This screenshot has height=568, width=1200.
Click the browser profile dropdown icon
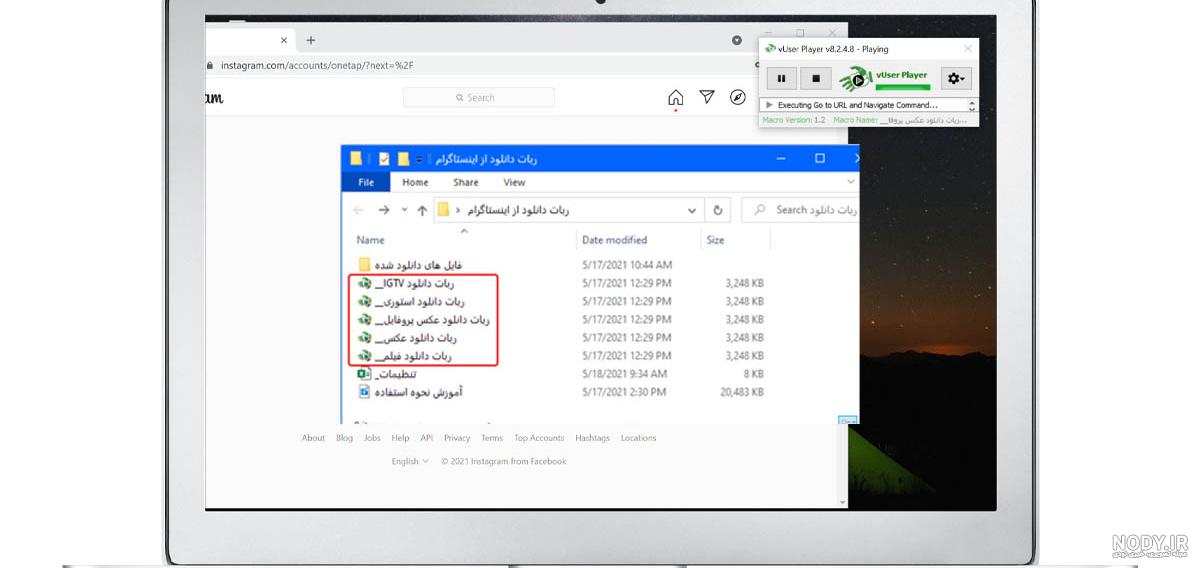point(737,40)
